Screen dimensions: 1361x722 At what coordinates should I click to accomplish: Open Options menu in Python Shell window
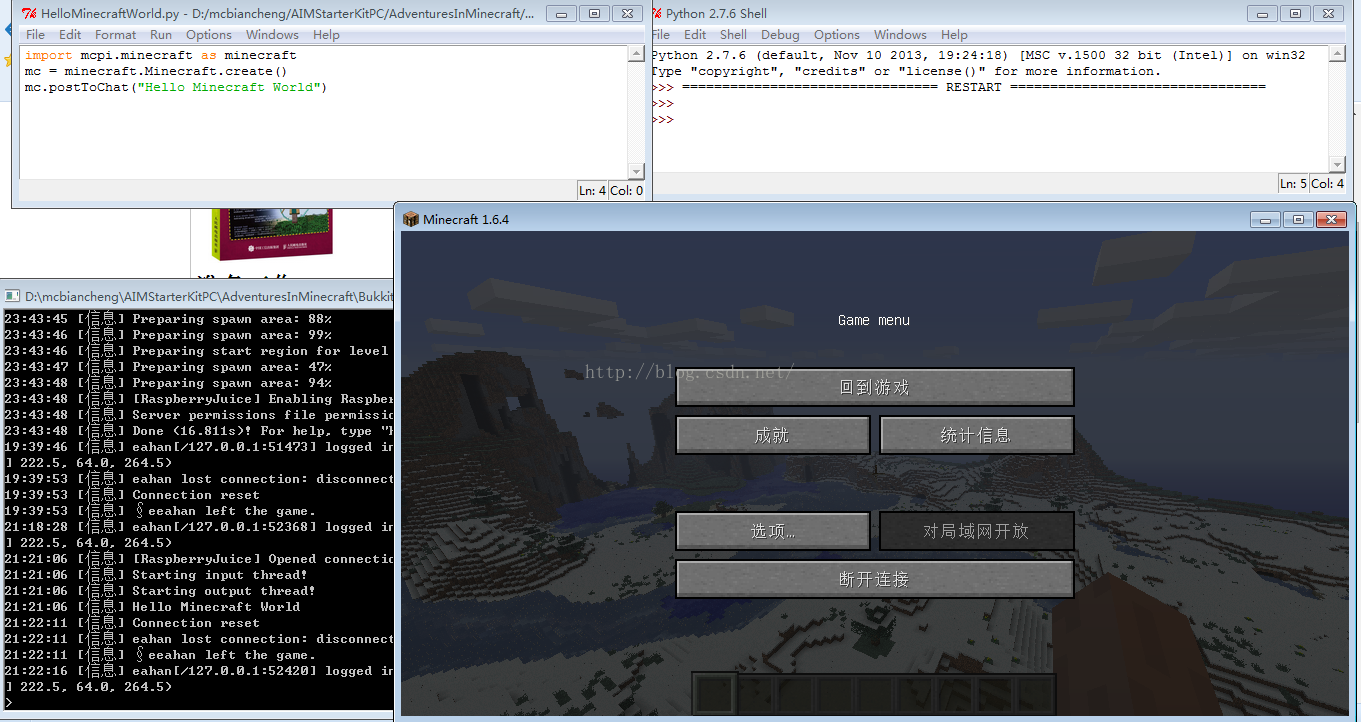837,34
